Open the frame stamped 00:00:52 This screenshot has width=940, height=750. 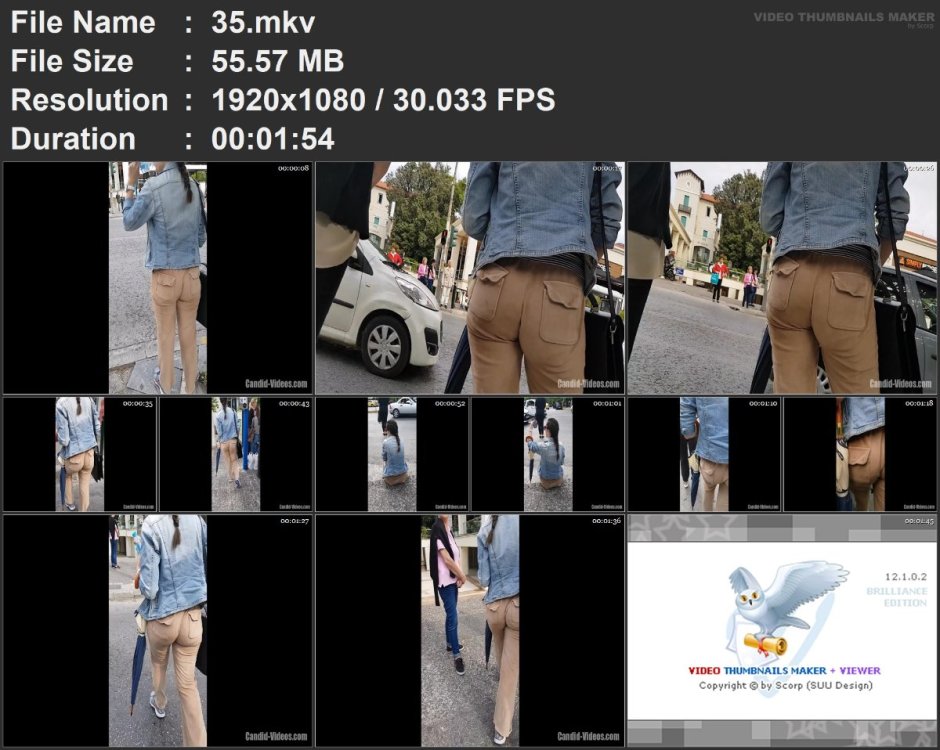pyautogui.click(x=391, y=454)
